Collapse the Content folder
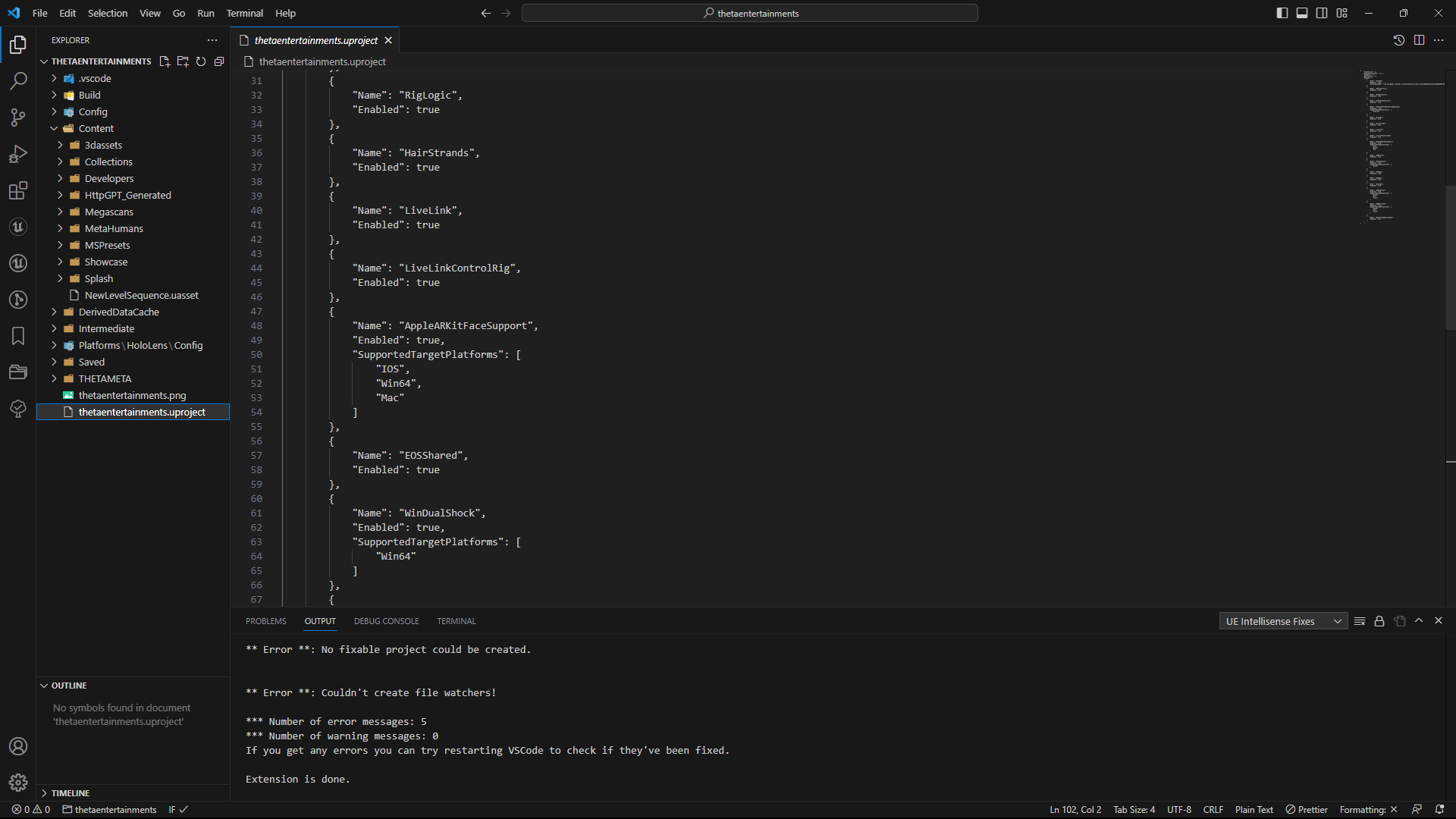 tap(96, 128)
